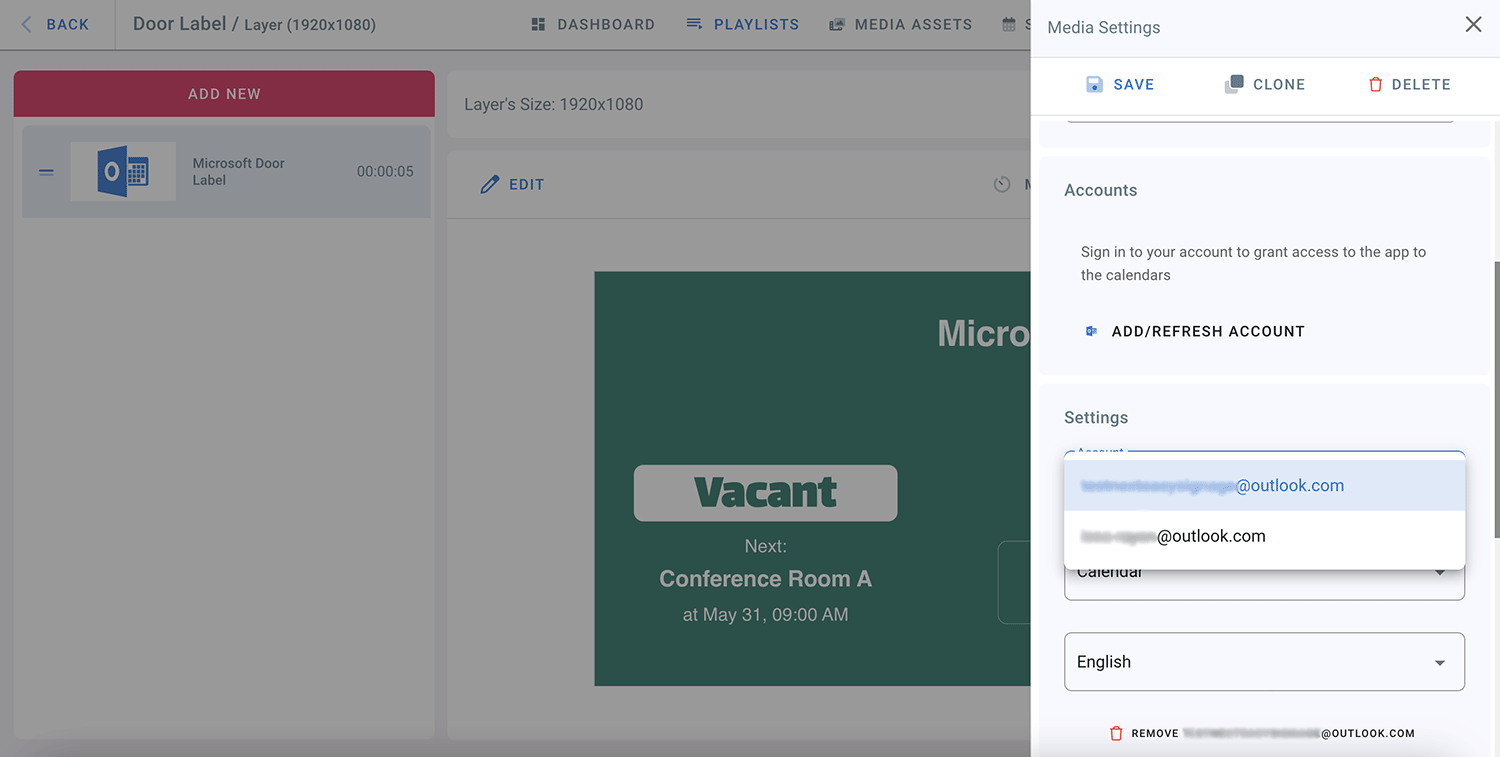The image size is (1500, 757).
Task: Click the Edit pencil icon
Action: (489, 184)
